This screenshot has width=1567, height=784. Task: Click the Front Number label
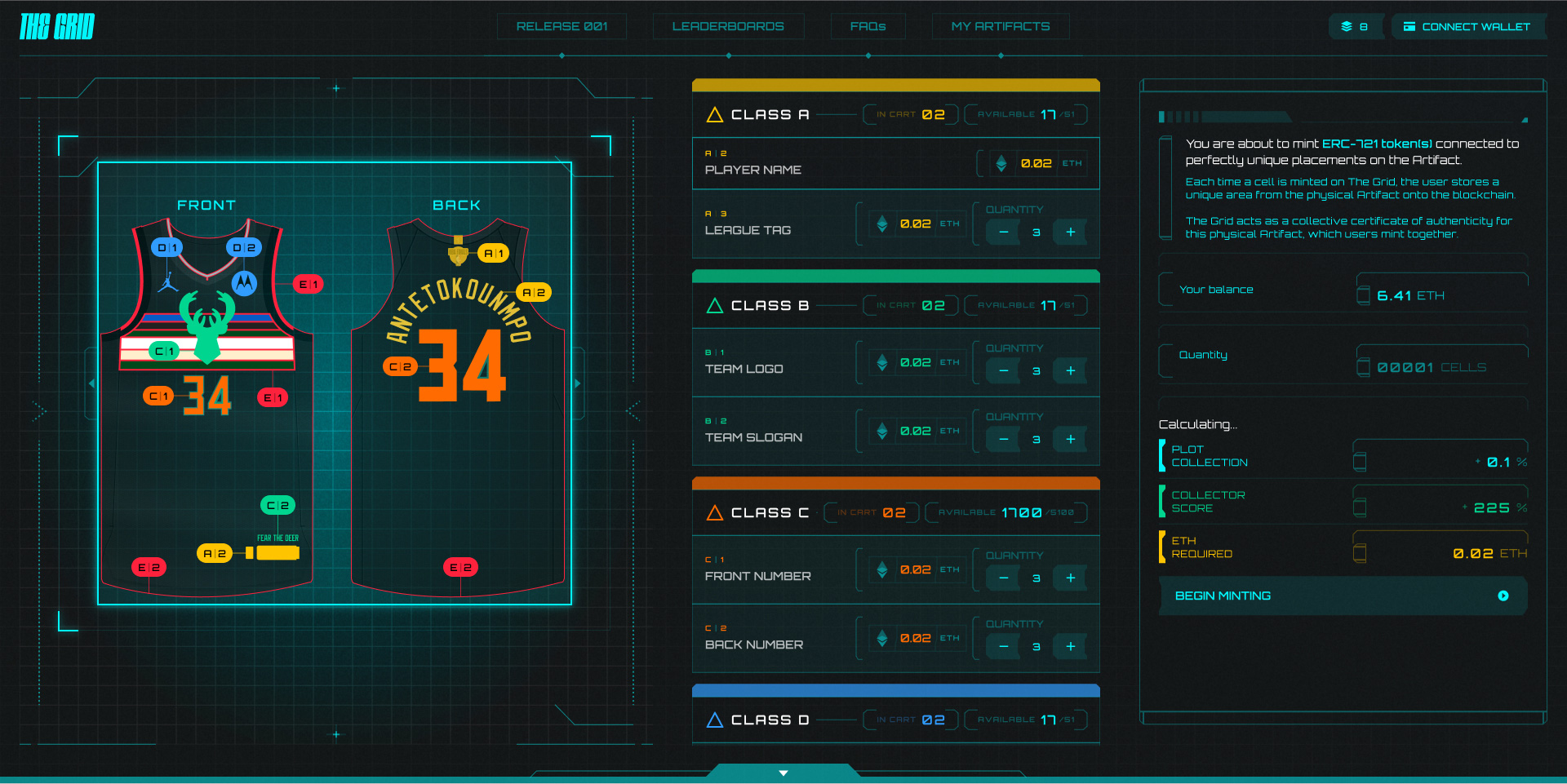point(757,576)
